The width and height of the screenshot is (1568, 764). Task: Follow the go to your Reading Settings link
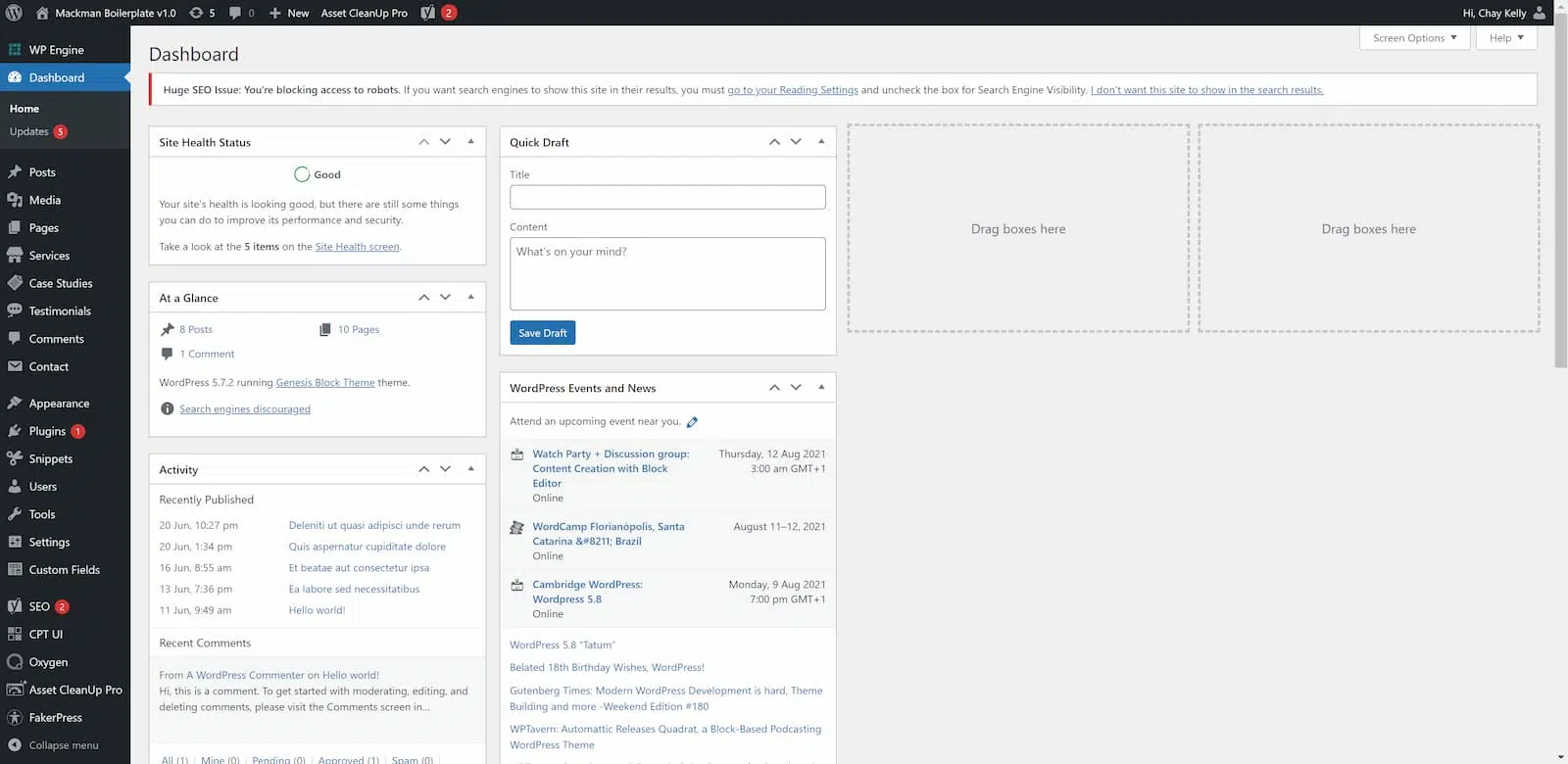click(x=793, y=90)
